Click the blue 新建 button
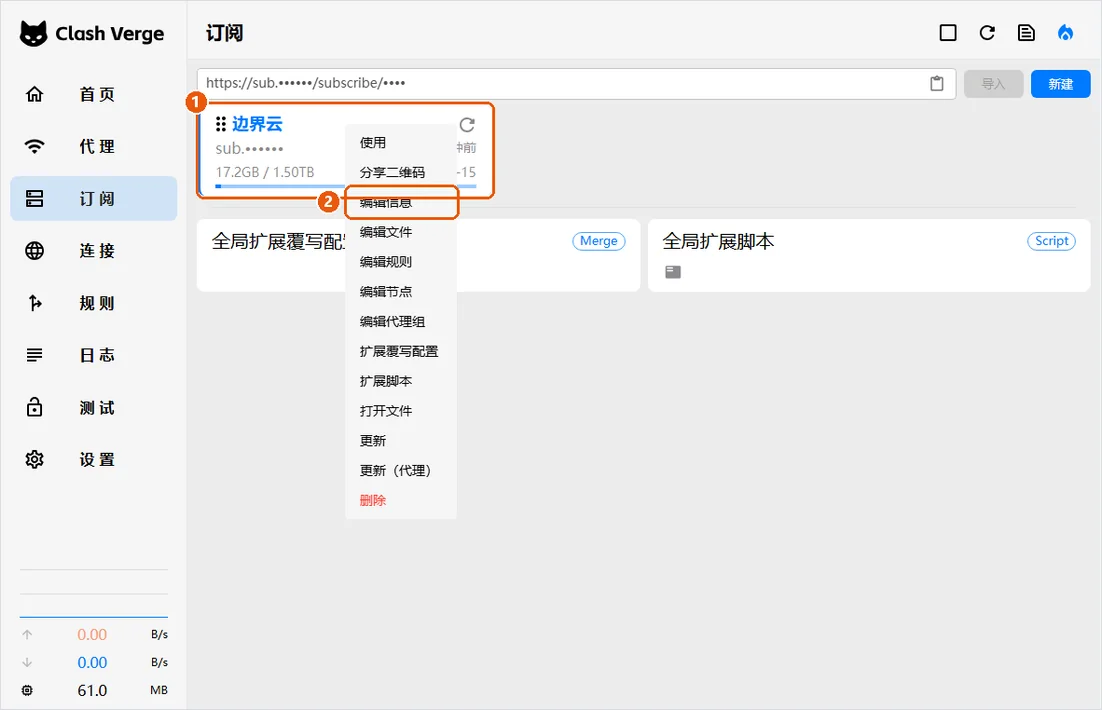The width and height of the screenshot is (1102, 710). (x=1061, y=84)
